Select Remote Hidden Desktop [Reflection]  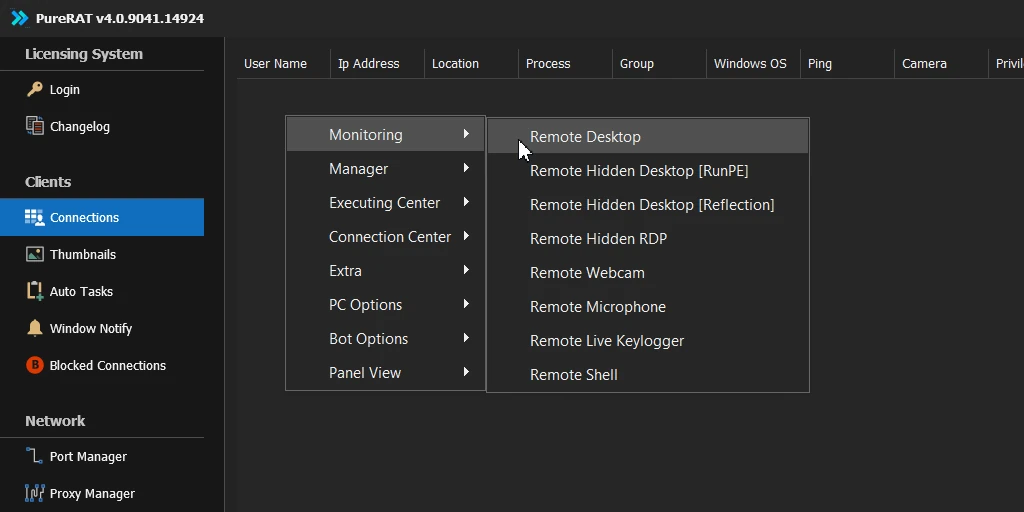648,204
